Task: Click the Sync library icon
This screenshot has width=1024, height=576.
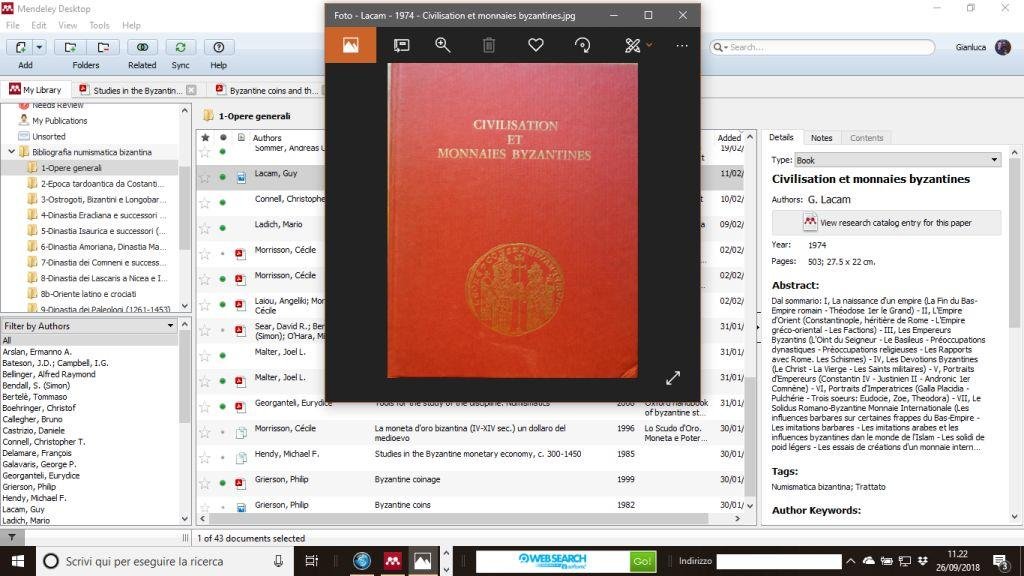Action: (180, 47)
